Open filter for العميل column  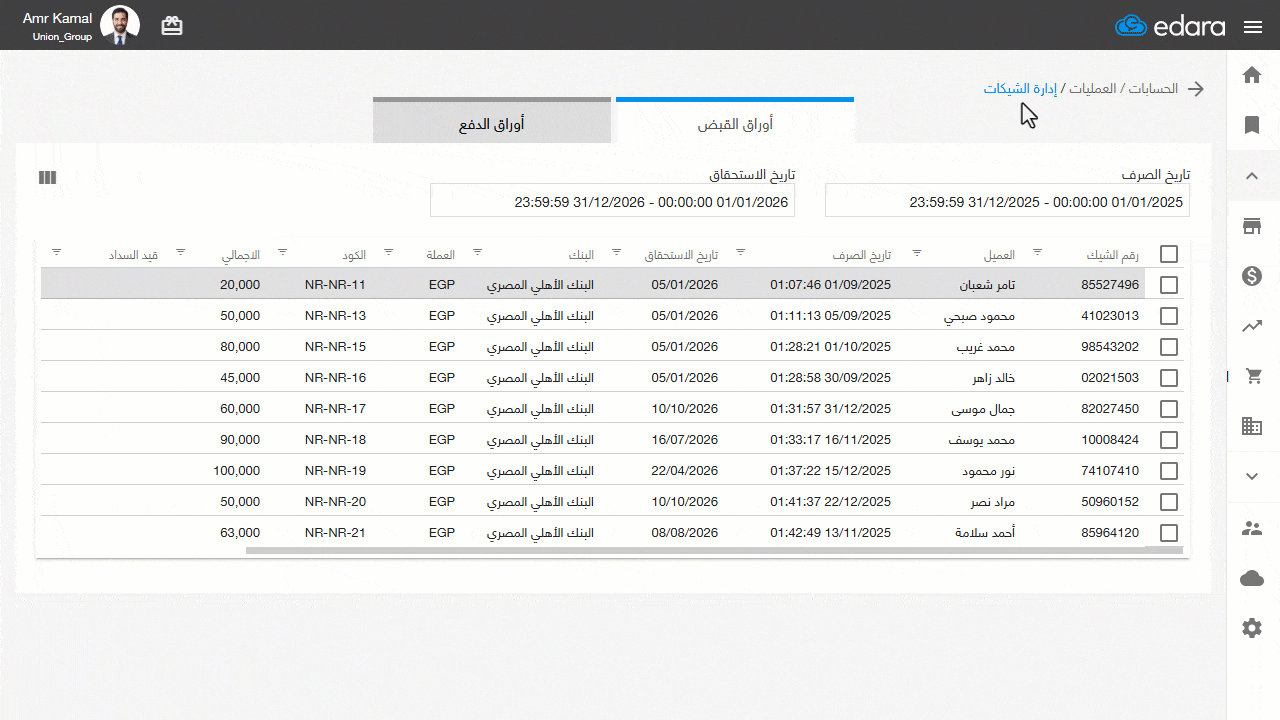click(917, 252)
